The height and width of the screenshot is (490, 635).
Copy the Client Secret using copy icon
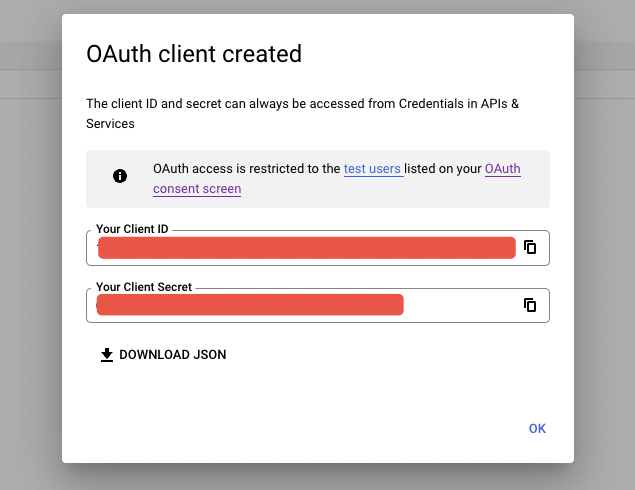pyautogui.click(x=530, y=305)
